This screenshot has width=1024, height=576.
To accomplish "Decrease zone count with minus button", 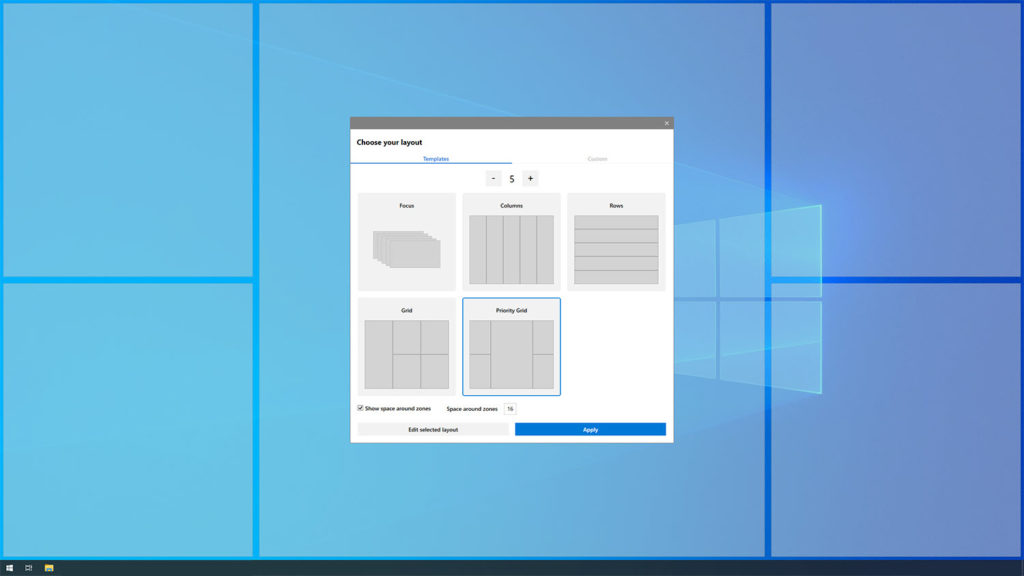I will point(493,178).
